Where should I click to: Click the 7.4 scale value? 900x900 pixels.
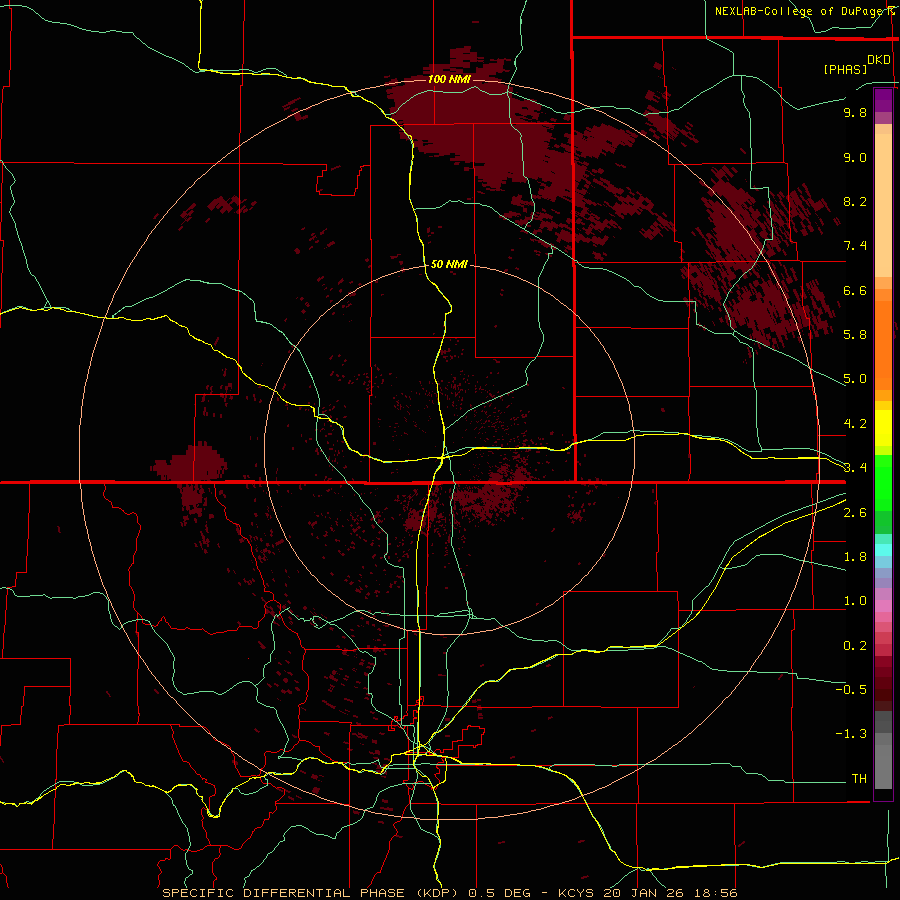[855, 246]
